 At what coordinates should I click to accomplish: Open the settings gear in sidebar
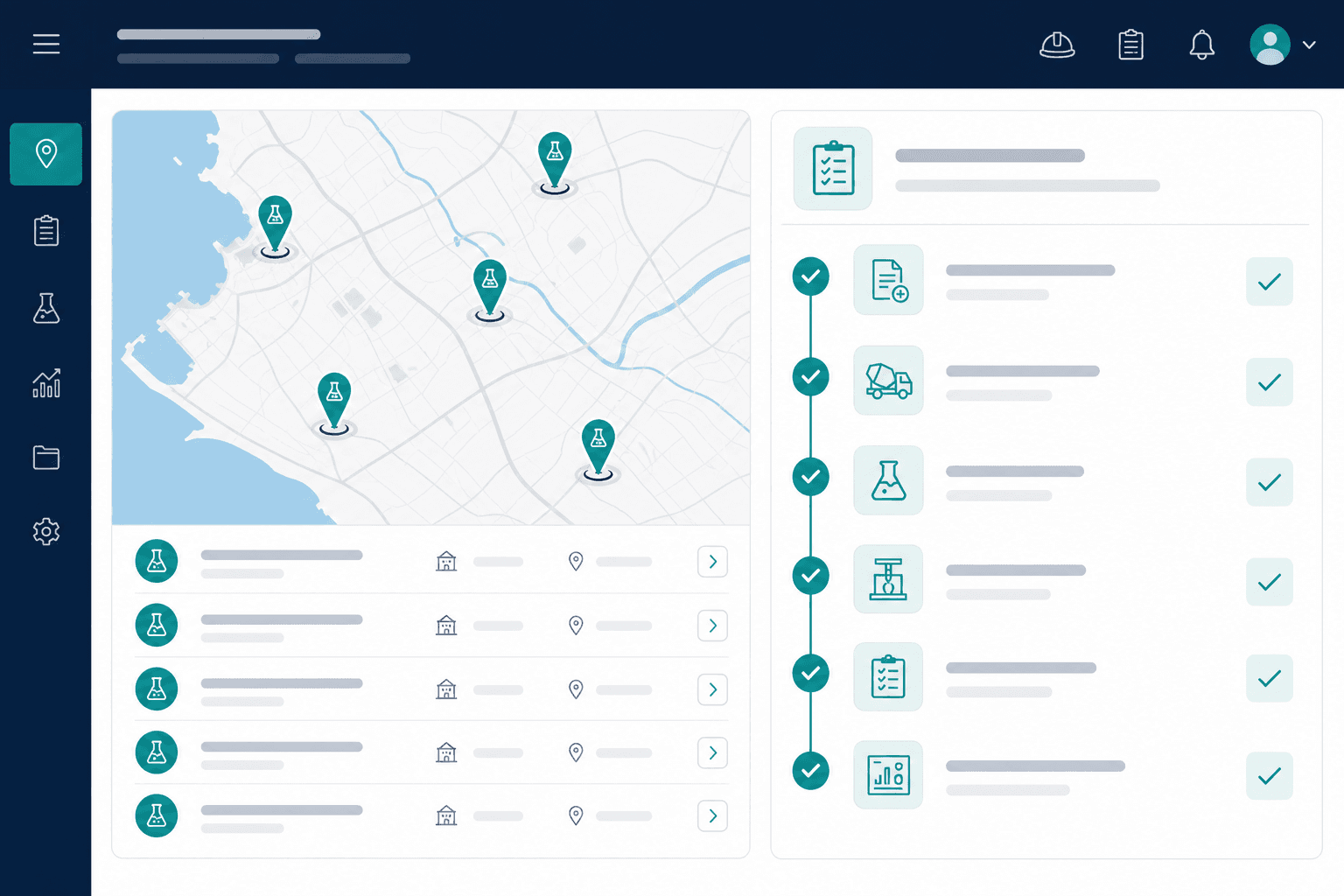click(46, 531)
